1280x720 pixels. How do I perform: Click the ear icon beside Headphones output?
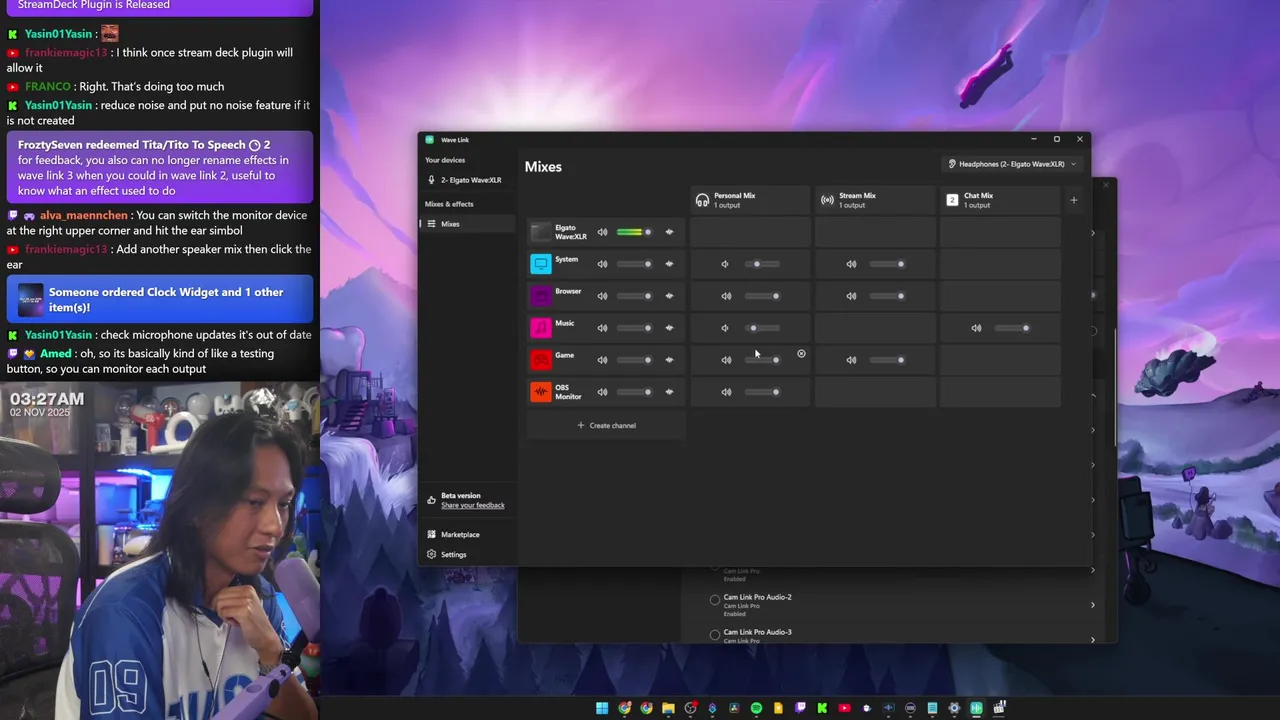pos(952,164)
